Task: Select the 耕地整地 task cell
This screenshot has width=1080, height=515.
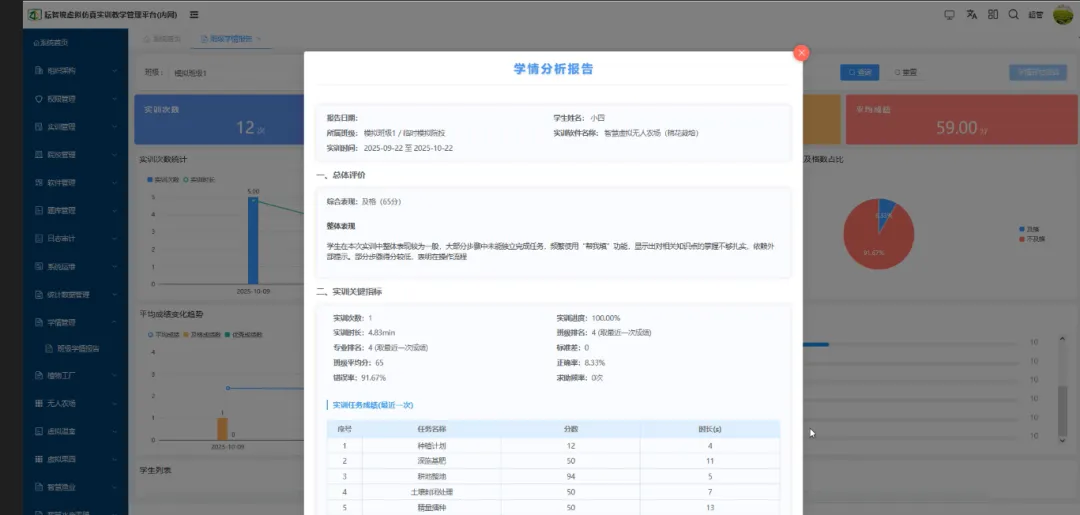Action: pyautogui.click(x=432, y=476)
